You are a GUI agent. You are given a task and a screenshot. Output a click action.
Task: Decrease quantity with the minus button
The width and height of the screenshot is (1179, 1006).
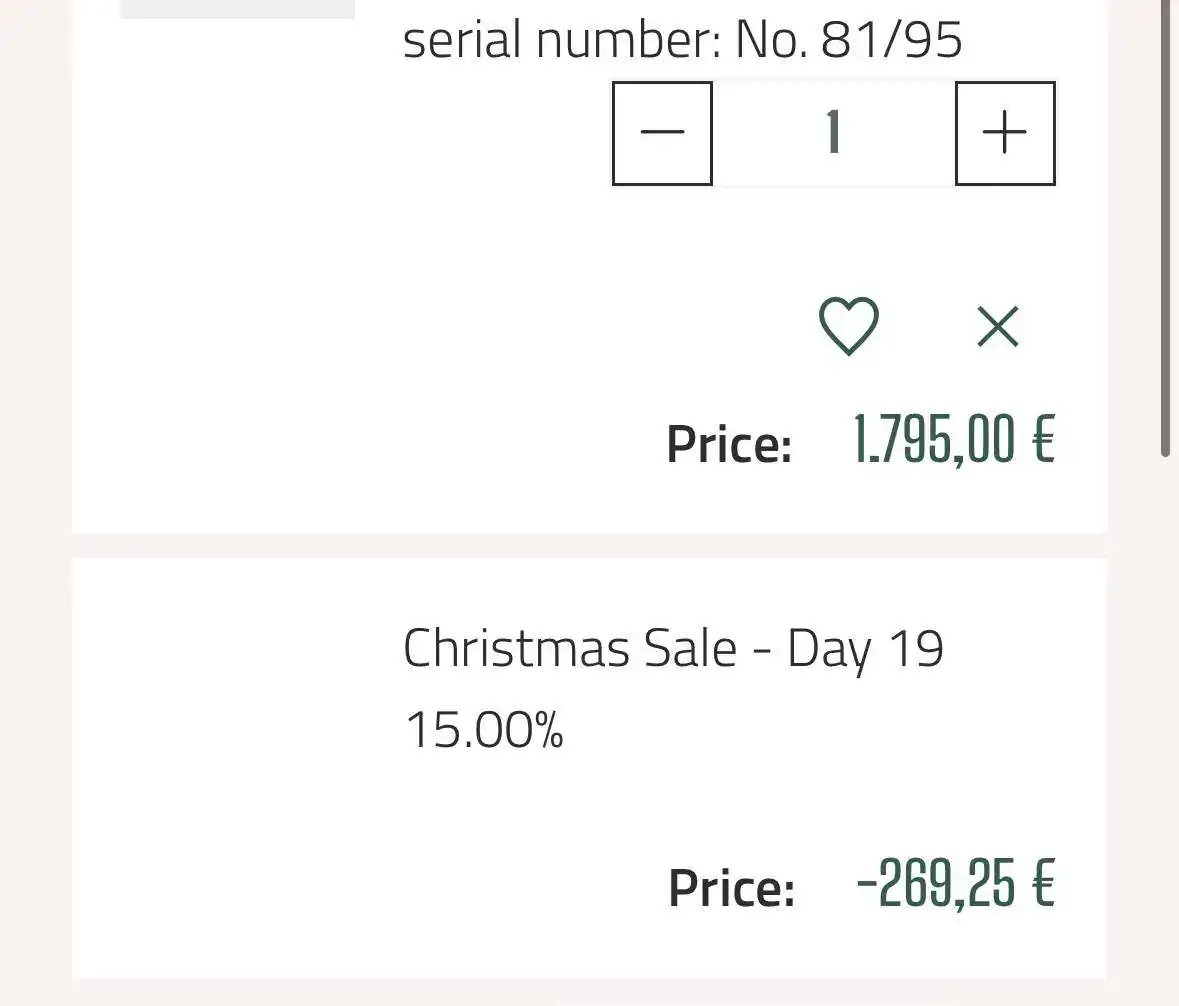(x=662, y=133)
